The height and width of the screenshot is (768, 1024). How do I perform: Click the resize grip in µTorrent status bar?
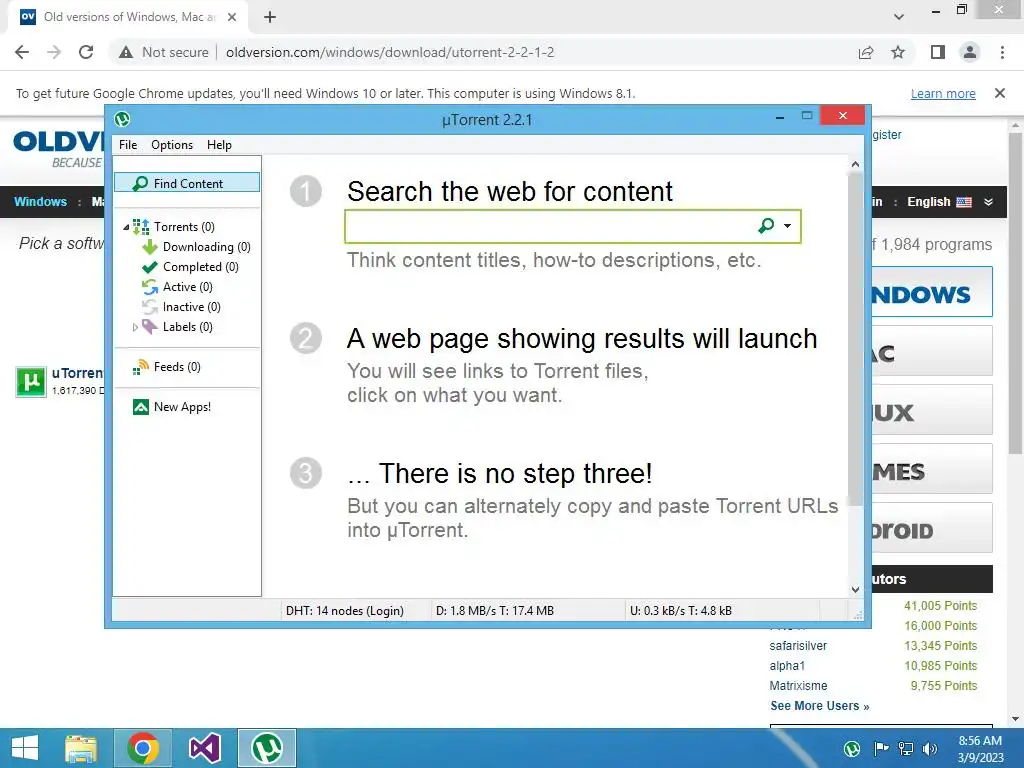[857, 615]
